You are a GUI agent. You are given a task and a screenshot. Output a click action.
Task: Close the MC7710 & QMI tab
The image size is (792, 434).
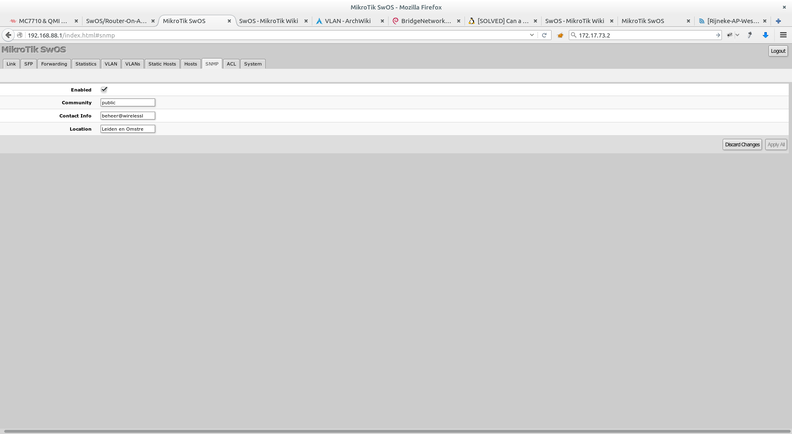pyautogui.click(x=76, y=21)
